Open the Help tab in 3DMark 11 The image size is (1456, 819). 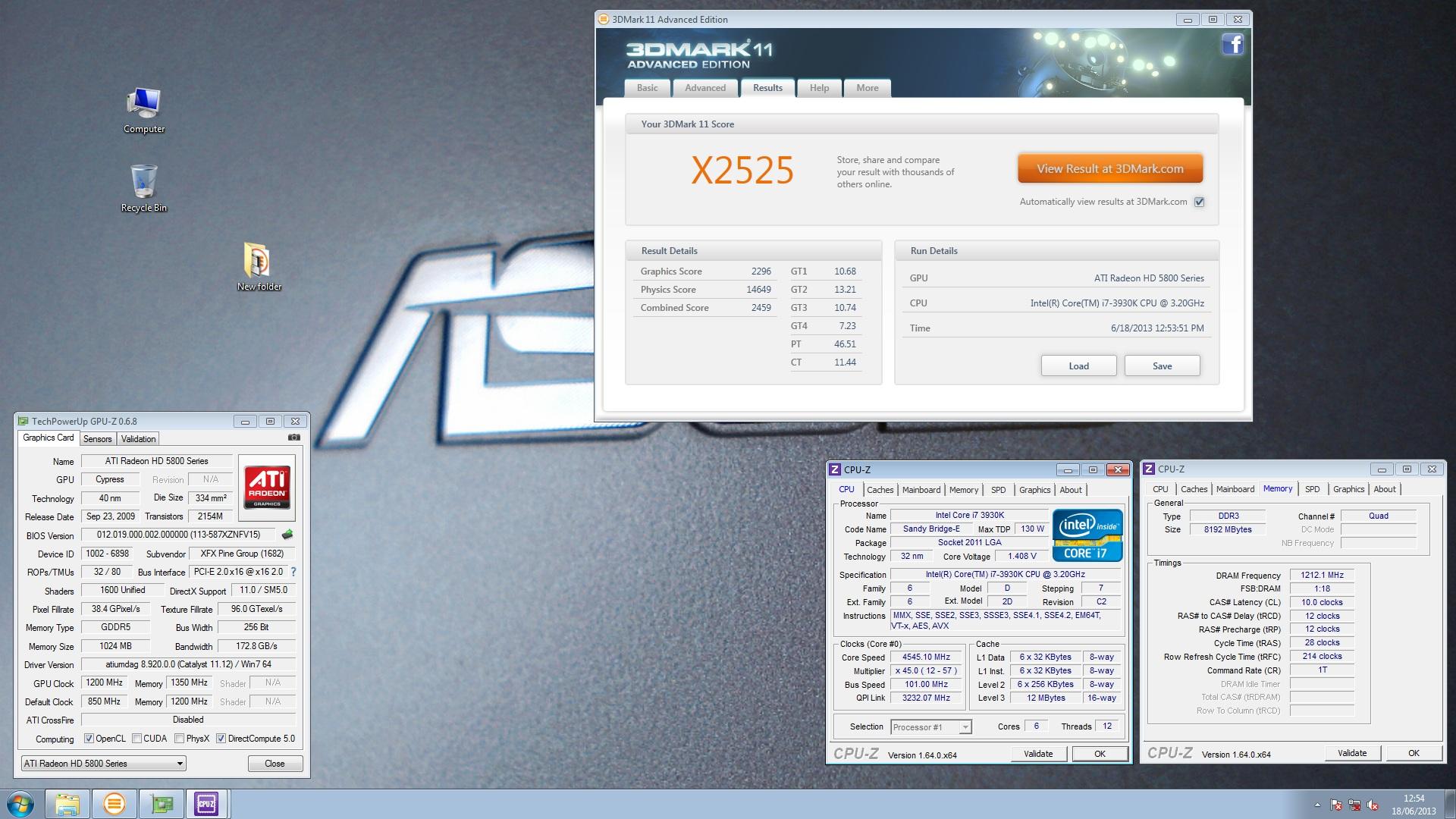pos(819,88)
